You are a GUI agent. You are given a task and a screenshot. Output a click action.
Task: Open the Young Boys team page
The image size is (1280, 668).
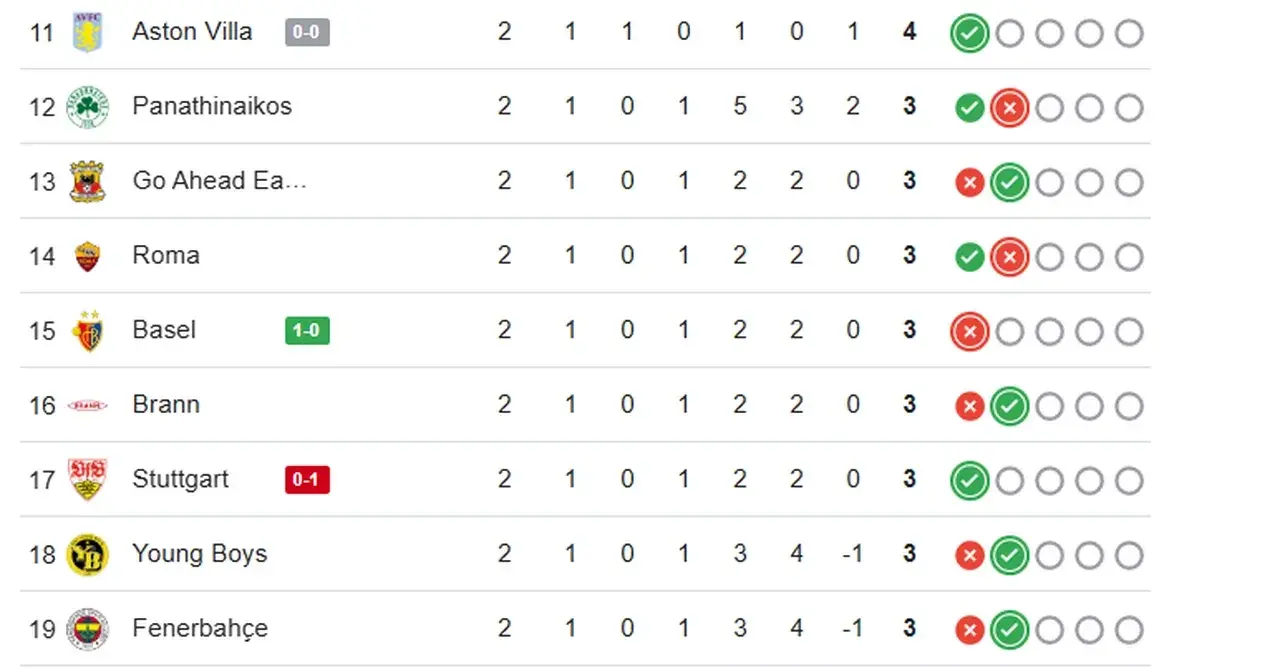199,554
